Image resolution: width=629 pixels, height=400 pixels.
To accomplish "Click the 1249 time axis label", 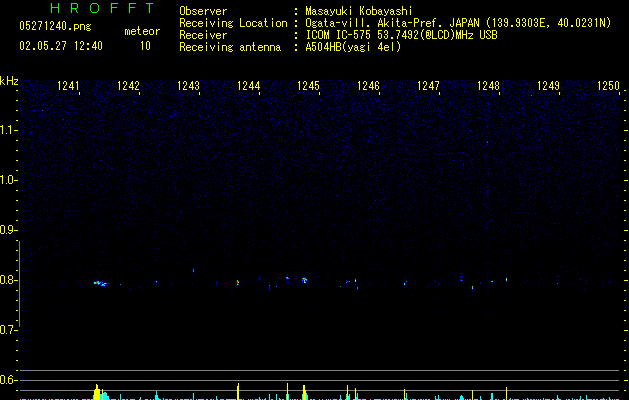I will coord(548,86).
